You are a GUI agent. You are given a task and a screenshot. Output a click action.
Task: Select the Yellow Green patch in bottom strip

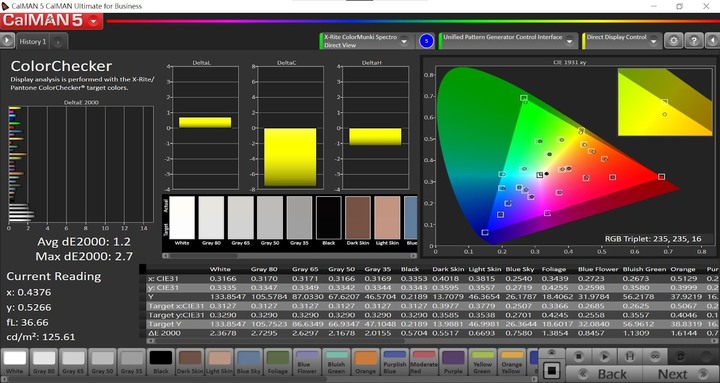[482, 362]
